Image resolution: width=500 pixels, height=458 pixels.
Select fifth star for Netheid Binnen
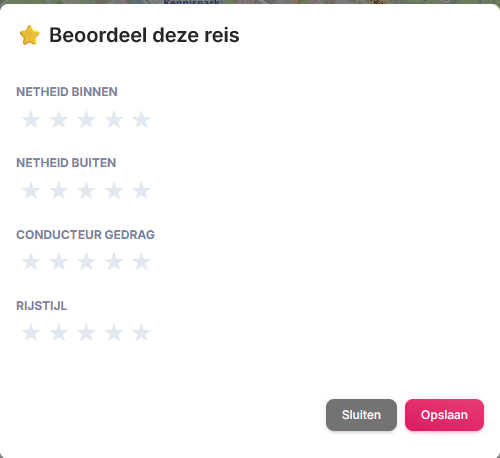[141, 119]
